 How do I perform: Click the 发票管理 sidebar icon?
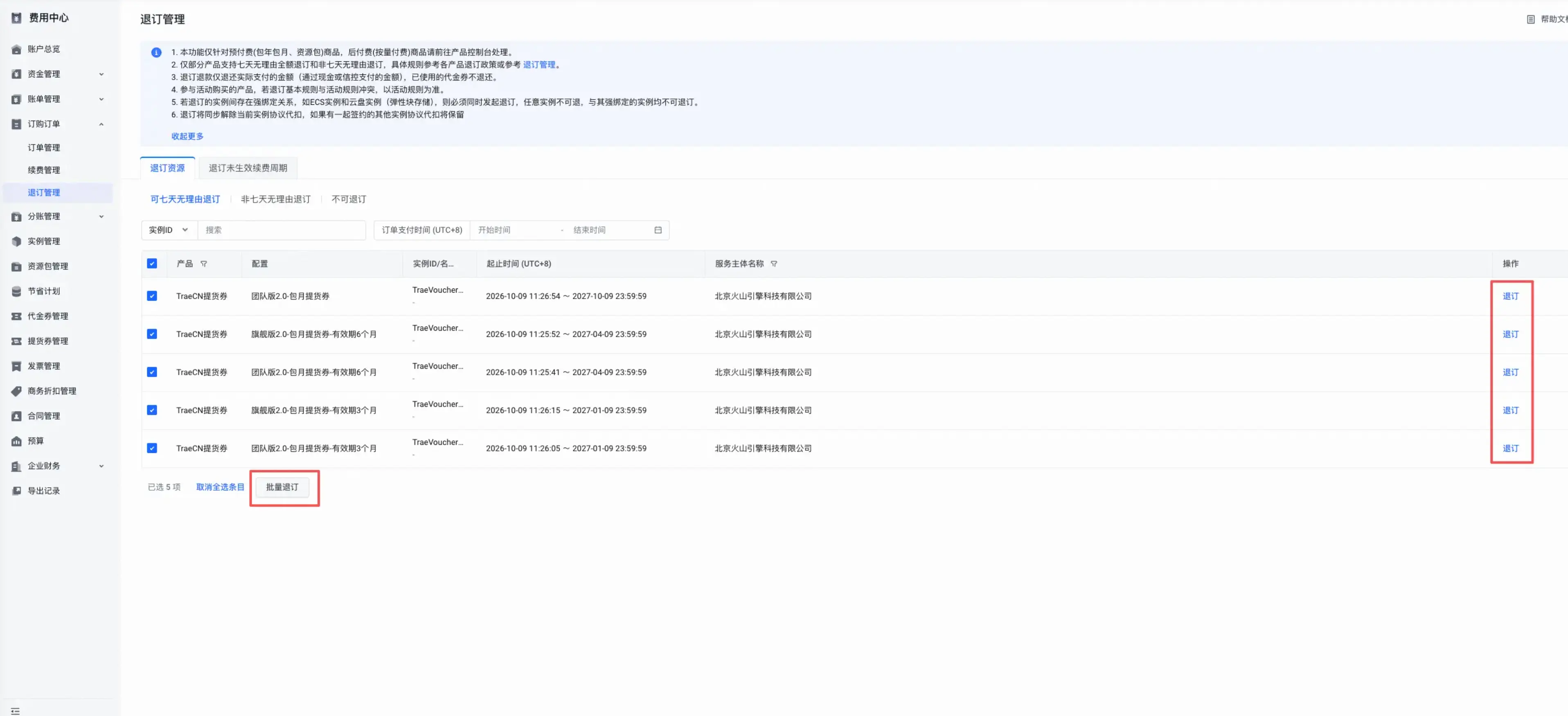(16, 367)
